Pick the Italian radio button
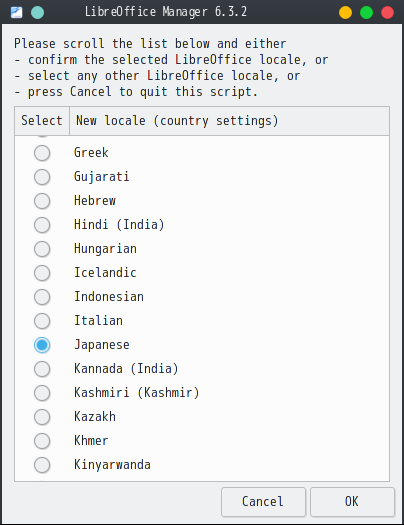Screen dimensions: 404x525 [x=42, y=321]
